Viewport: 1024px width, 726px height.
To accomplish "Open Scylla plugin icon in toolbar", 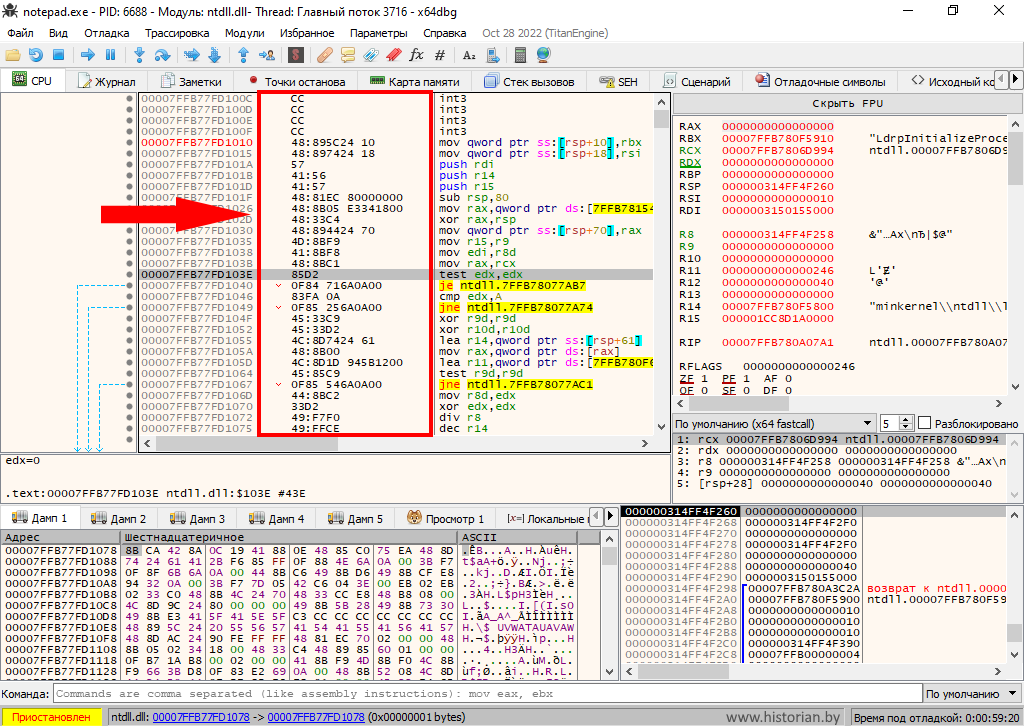I will coord(297,54).
